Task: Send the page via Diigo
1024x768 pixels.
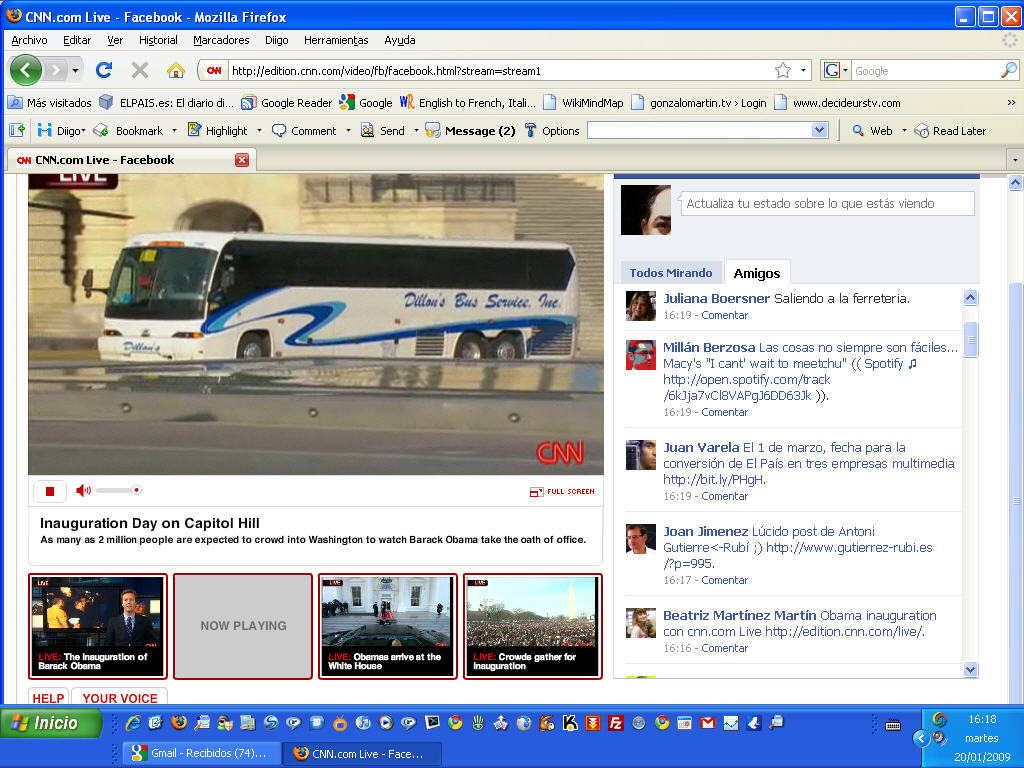Action: tap(383, 131)
